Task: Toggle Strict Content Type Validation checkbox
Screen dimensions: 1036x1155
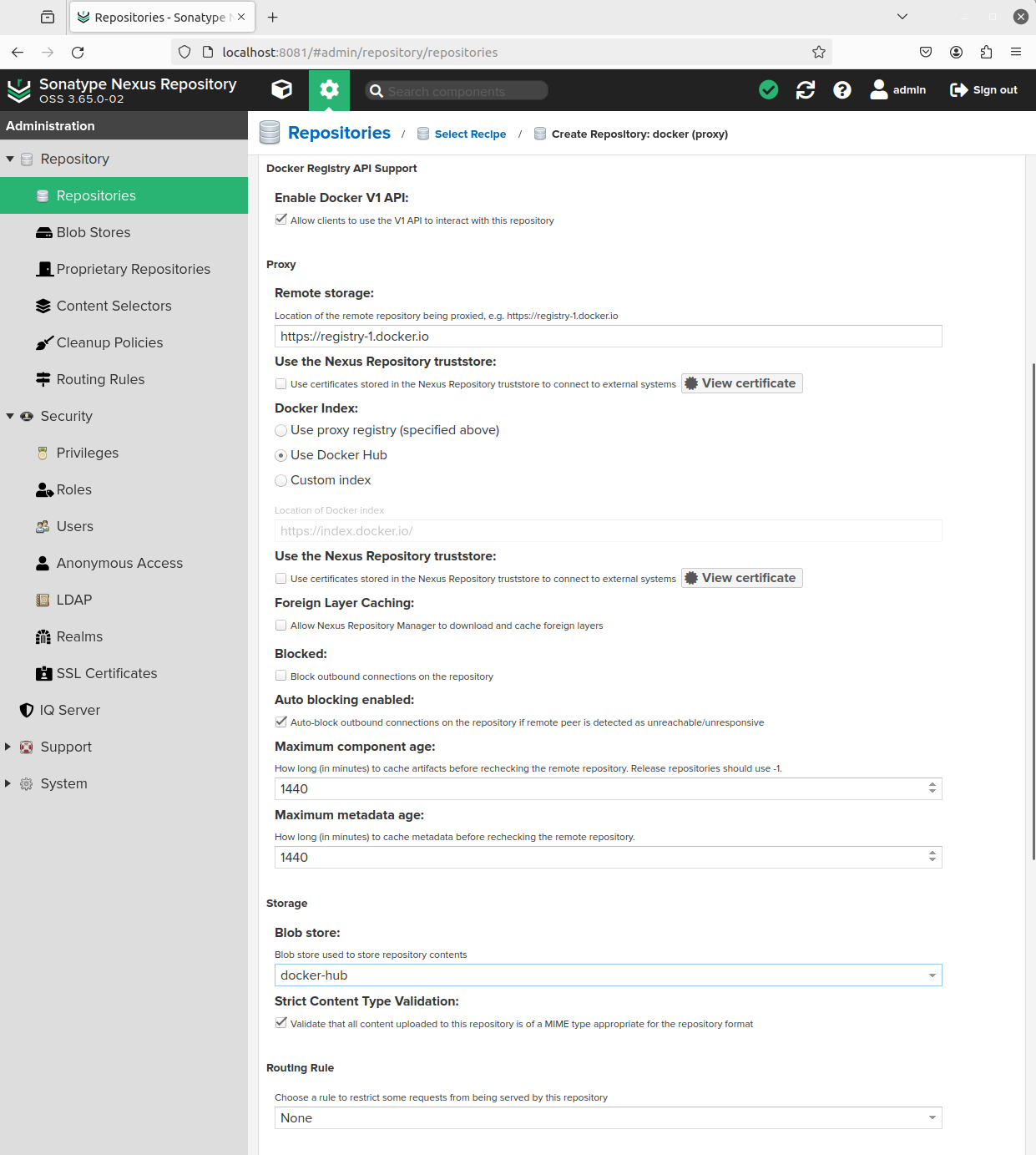Action: pyautogui.click(x=281, y=1023)
